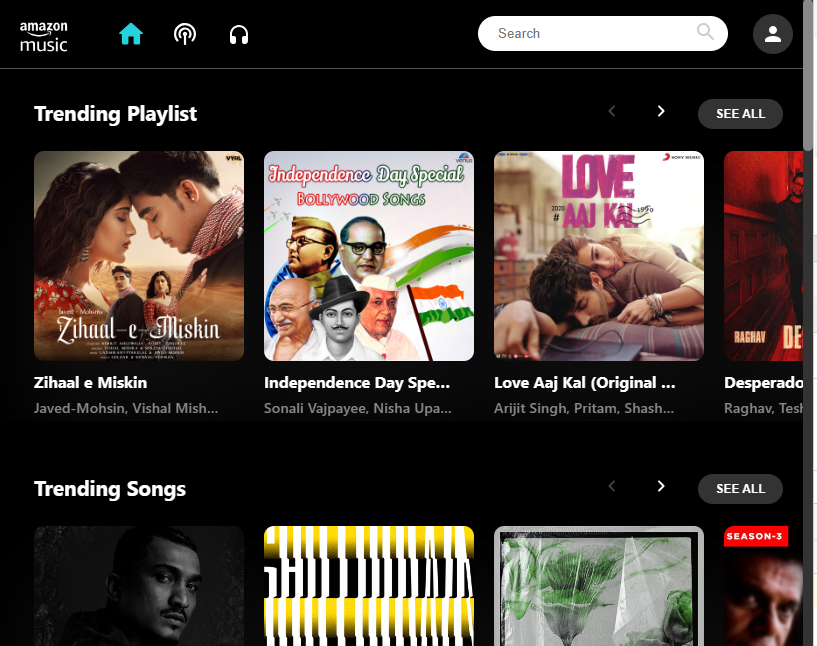Show next Trending Songs items
Image resolution: width=817 pixels, height=646 pixels.
[661, 486]
